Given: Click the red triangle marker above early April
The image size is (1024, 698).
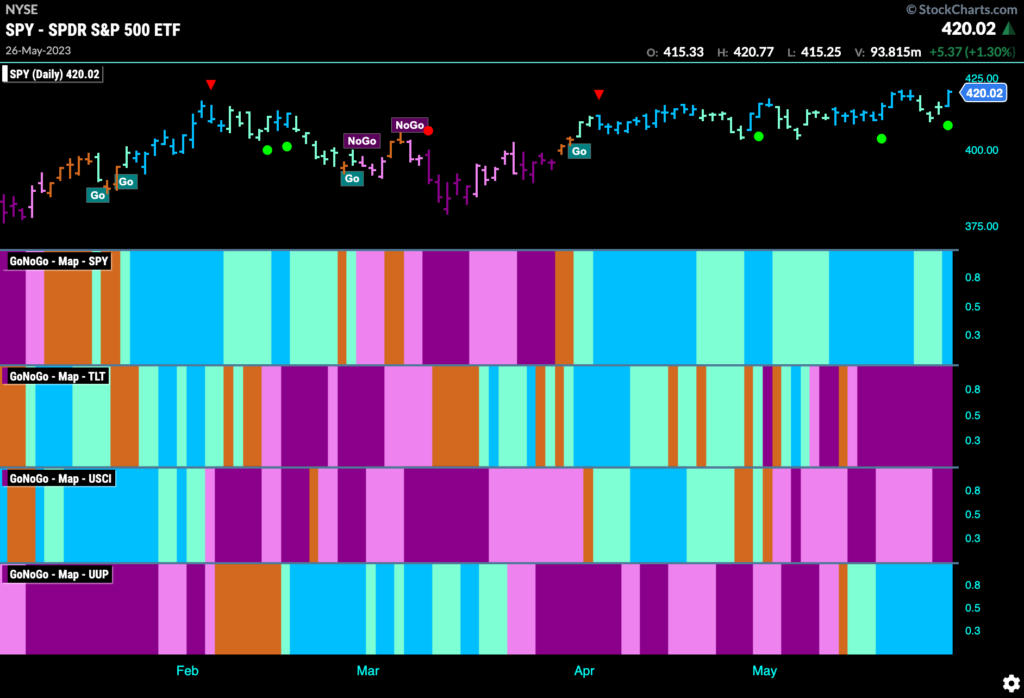Looking at the screenshot, I should [x=599, y=95].
